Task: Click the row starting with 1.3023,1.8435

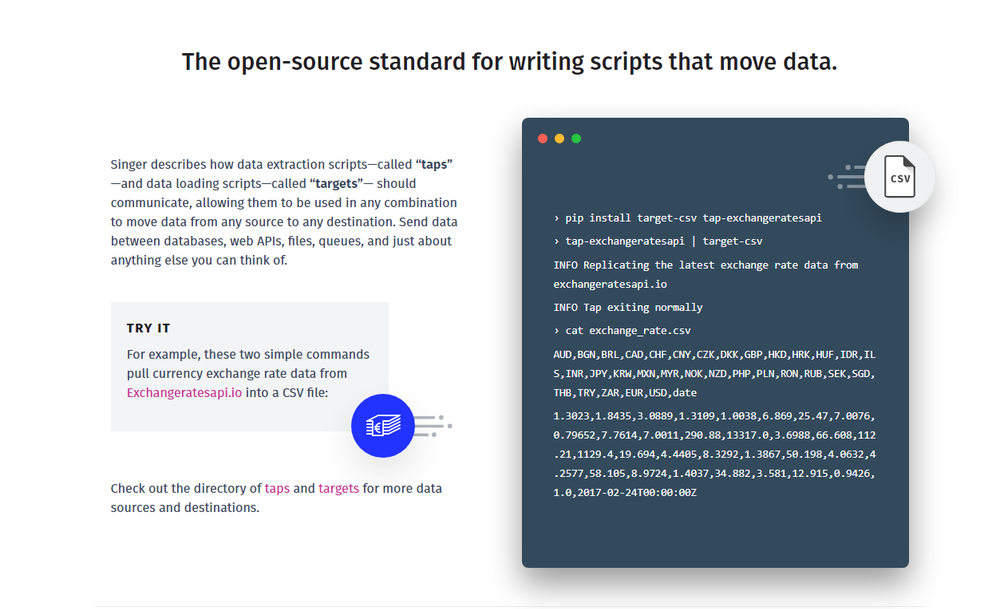Action: pyautogui.click(x=714, y=416)
